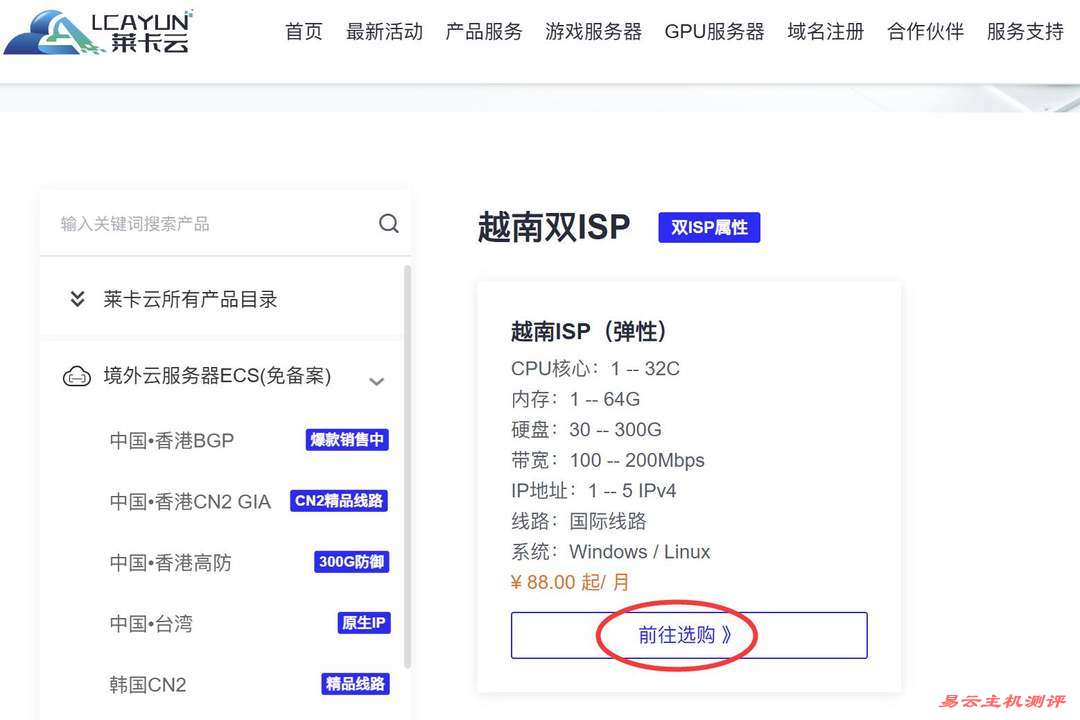Viewport: 1080px width, 720px height.
Task: Expand the 境外云服务器ECS category chevron
Action: click(x=377, y=381)
